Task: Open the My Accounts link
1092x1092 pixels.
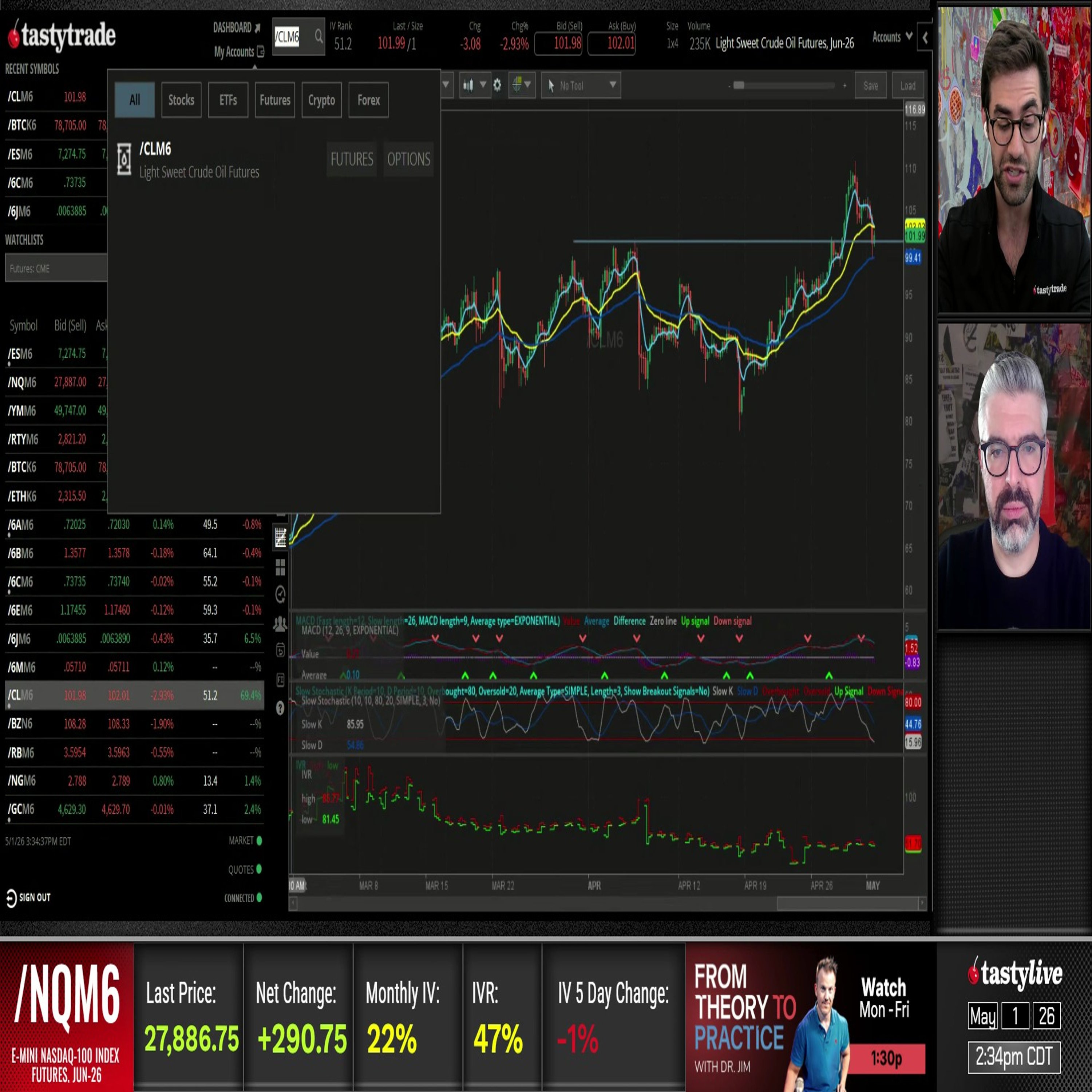Action: (x=234, y=52)
